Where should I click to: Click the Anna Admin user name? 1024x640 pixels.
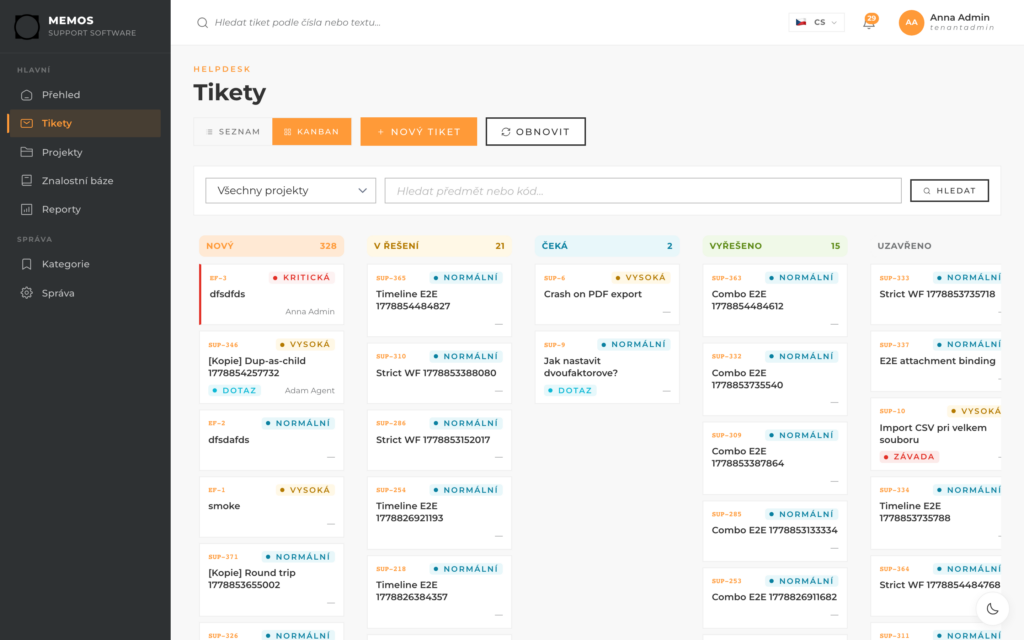pyautogui.click(x=959, y=18)
